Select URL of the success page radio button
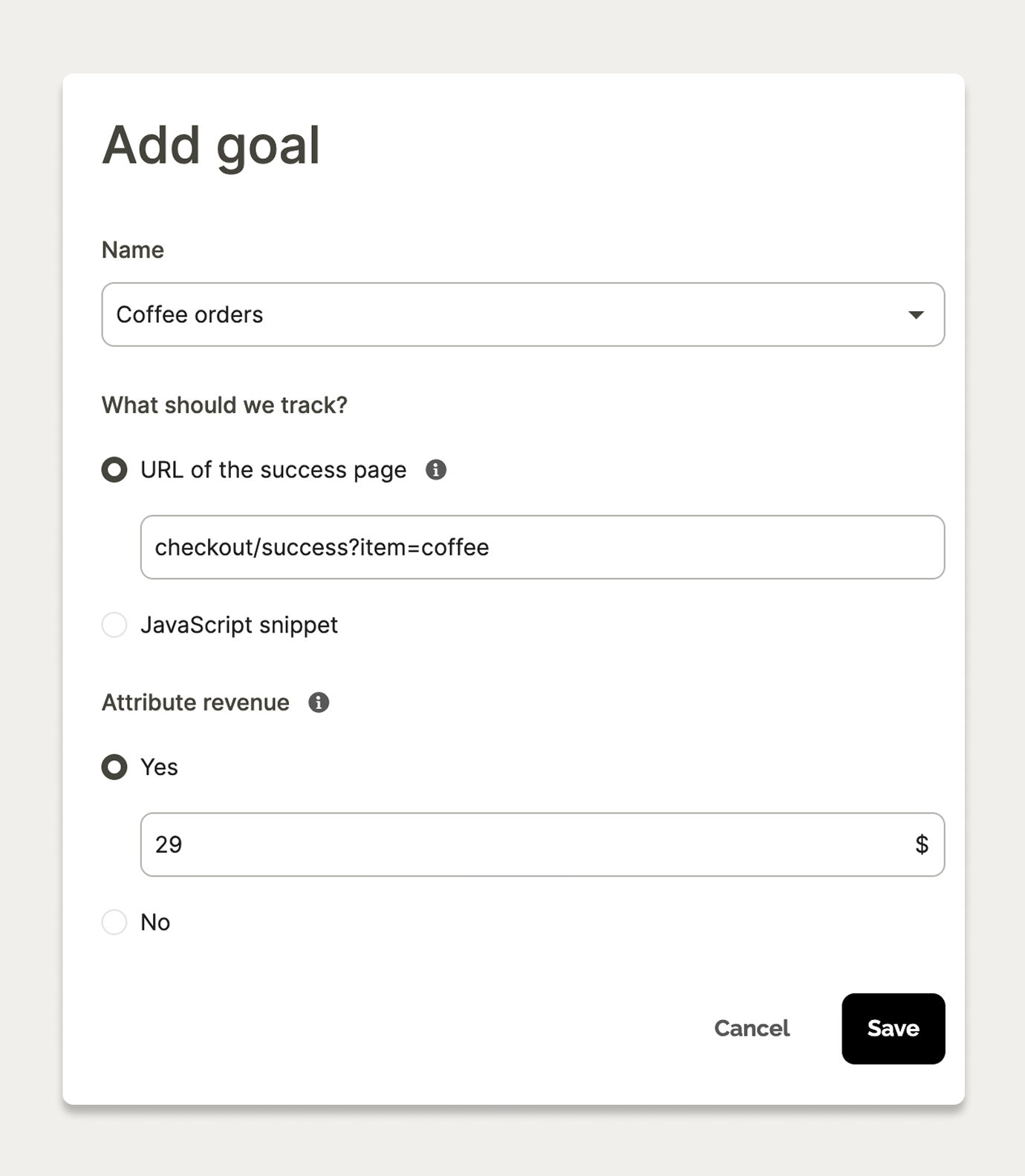 (114, 470)
